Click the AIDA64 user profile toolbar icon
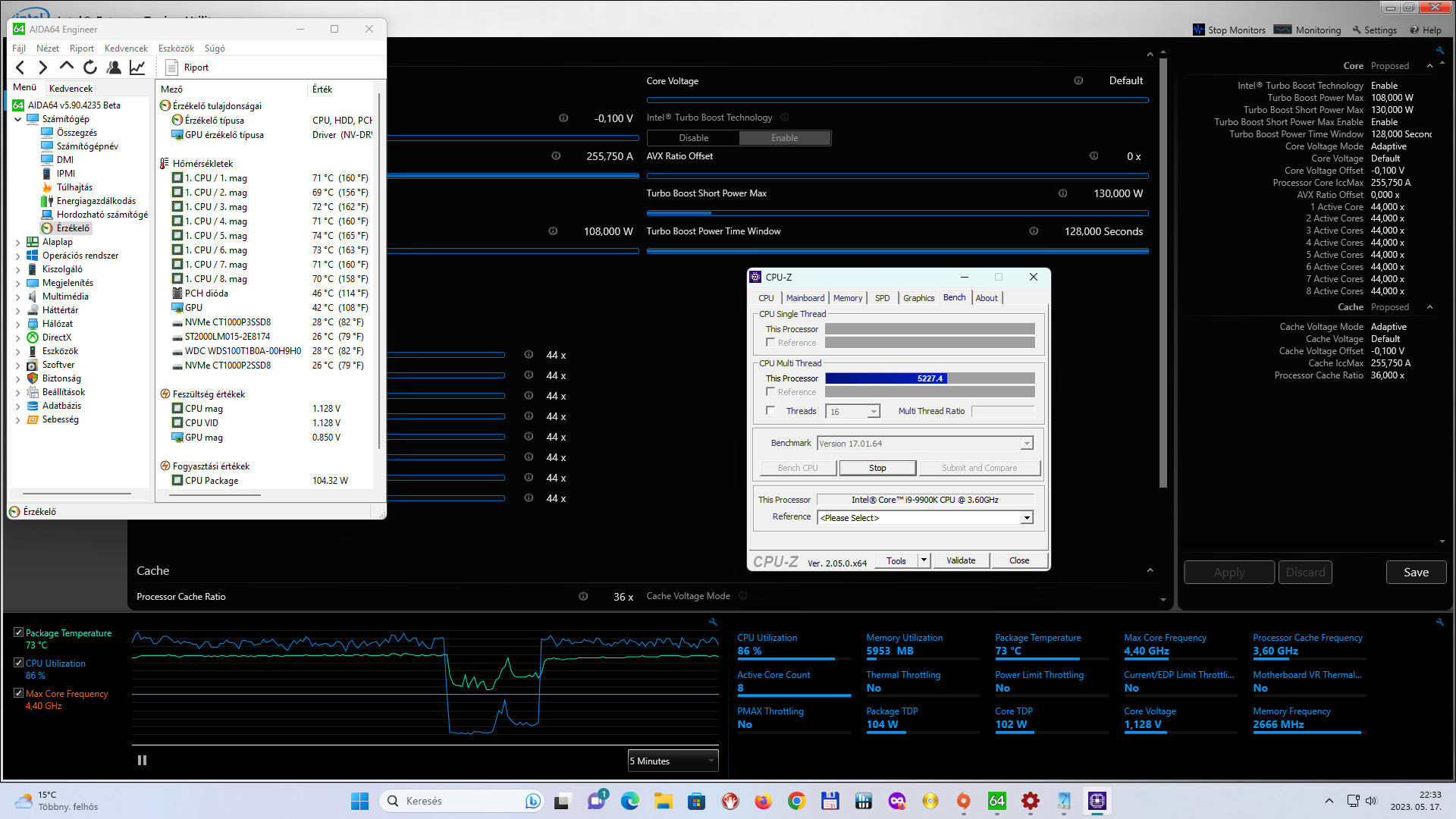The height and width of the screenshot is (819, 1456). coord(114,67)
